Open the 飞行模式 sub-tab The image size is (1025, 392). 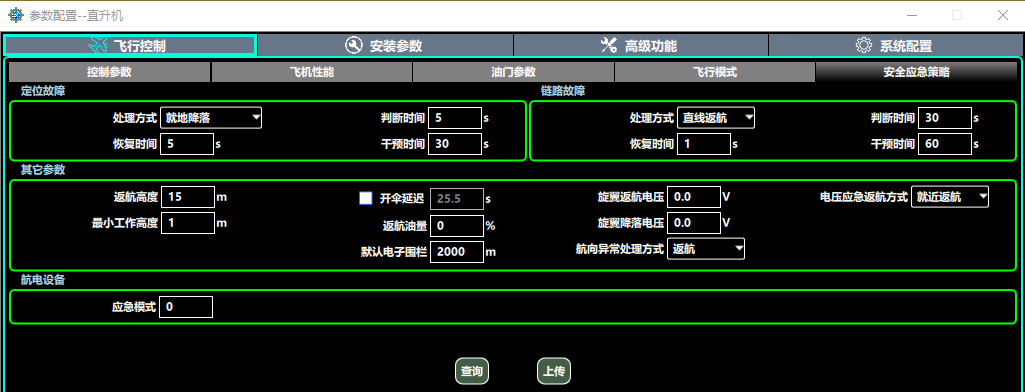714,72
